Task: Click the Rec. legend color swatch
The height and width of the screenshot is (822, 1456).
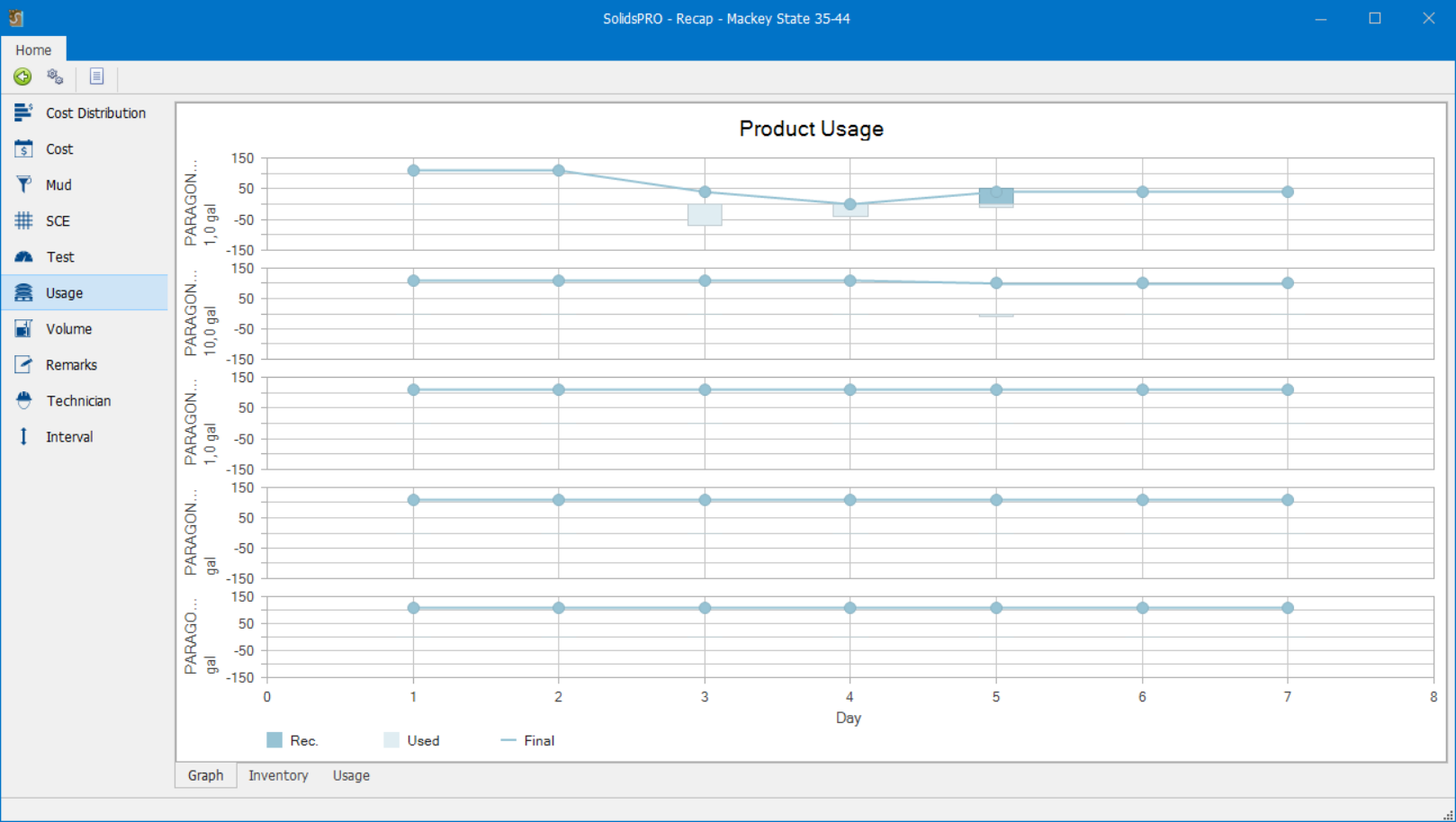Action: pos(274,740)
